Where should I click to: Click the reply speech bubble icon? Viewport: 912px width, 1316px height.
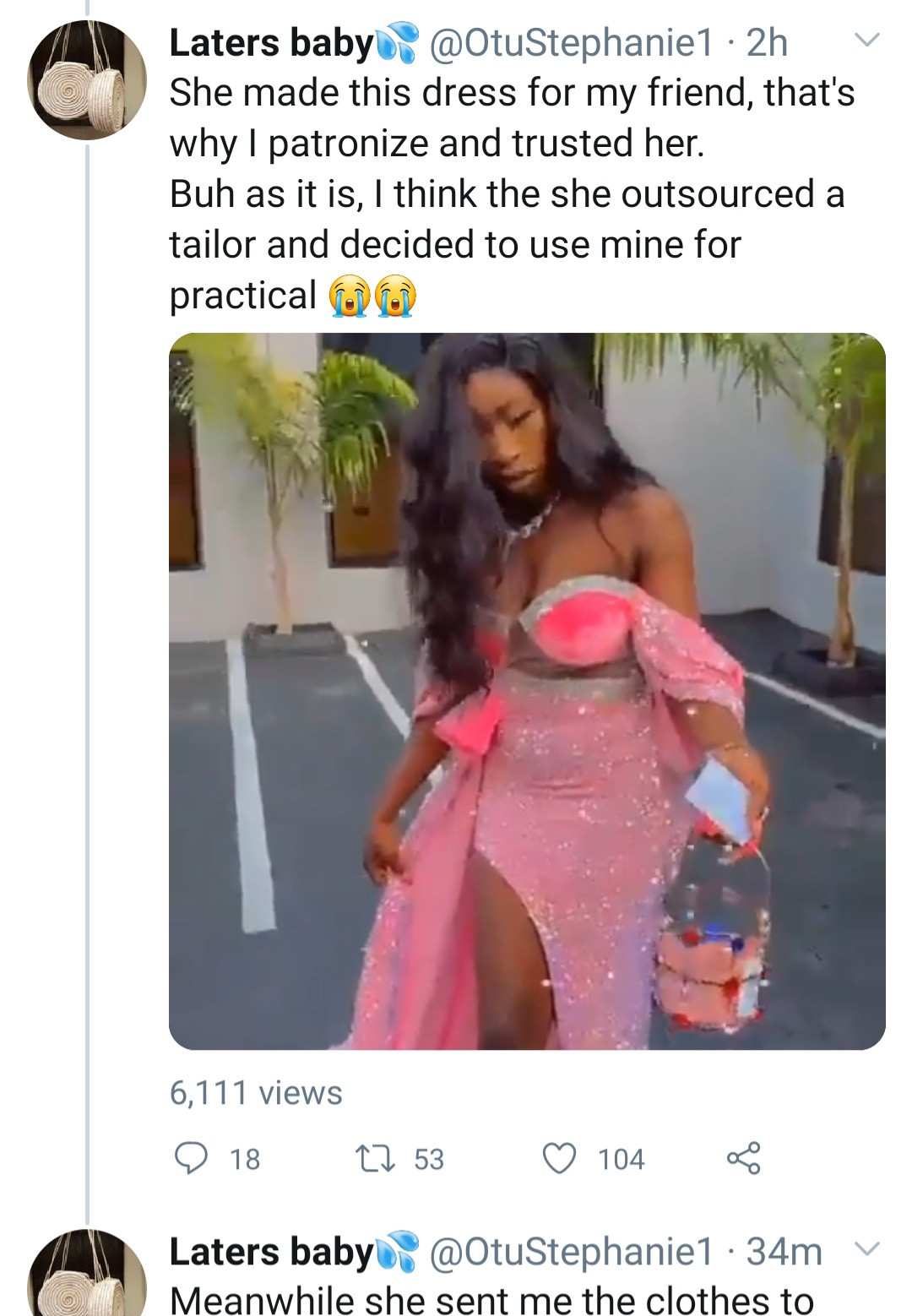pos(191,1158)
